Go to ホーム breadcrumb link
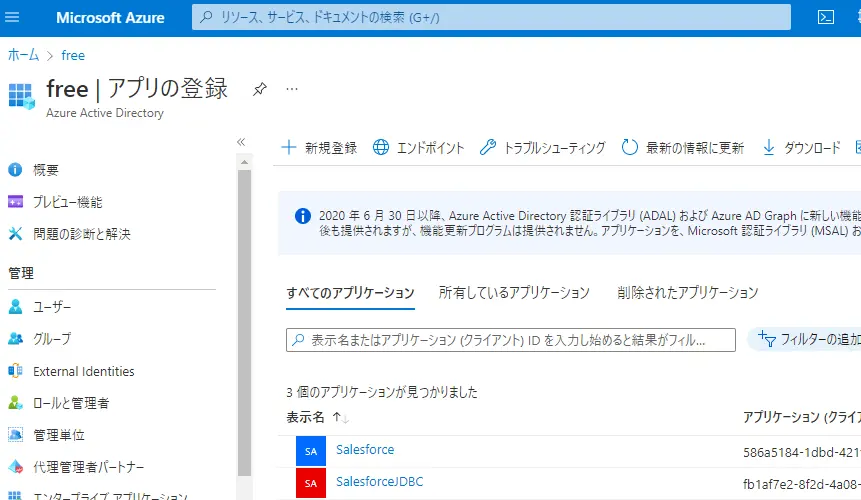 click(24, 55)
